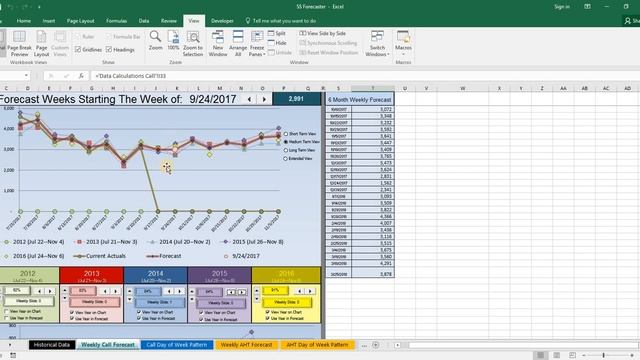Click 2015 spinner up arrow
This screenshot has width=640, height=360.
192,291
